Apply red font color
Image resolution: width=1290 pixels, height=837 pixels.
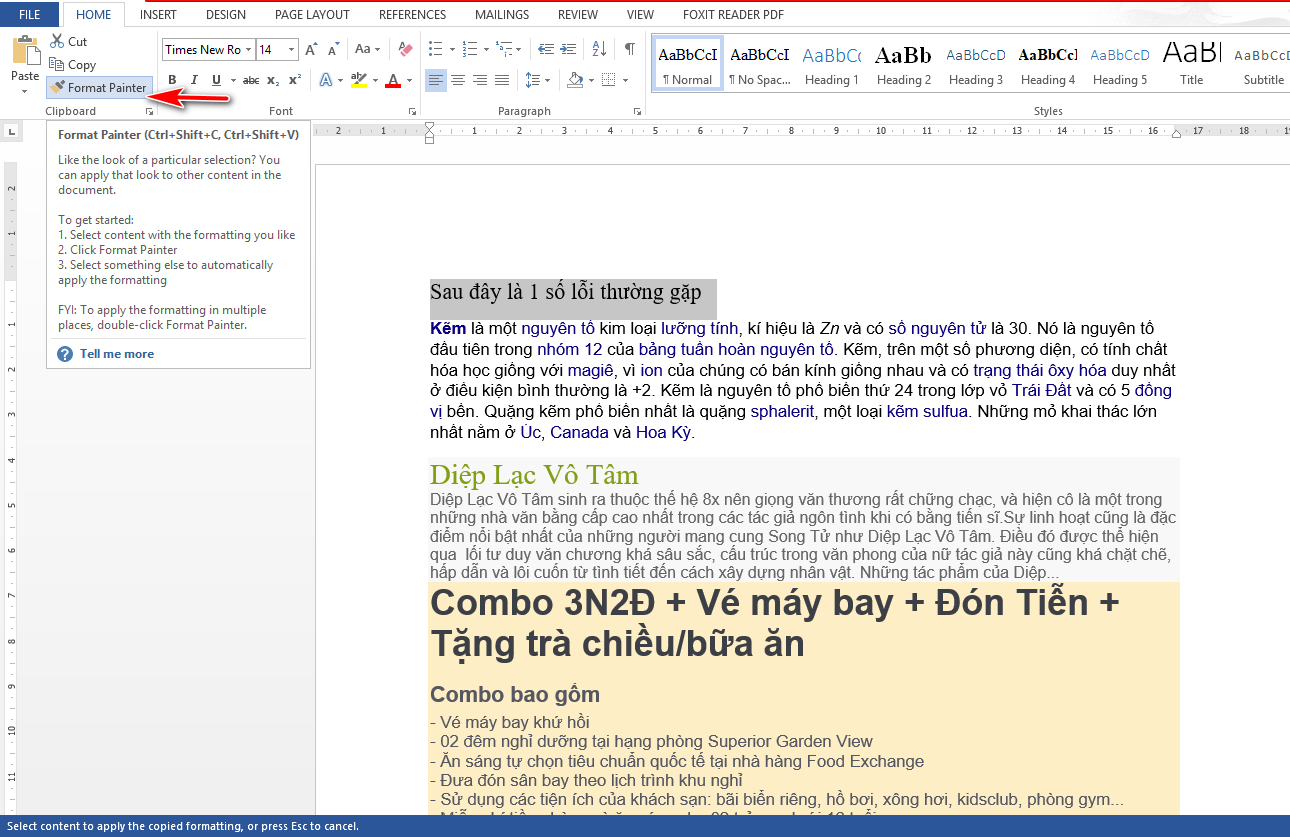[393, 80]
